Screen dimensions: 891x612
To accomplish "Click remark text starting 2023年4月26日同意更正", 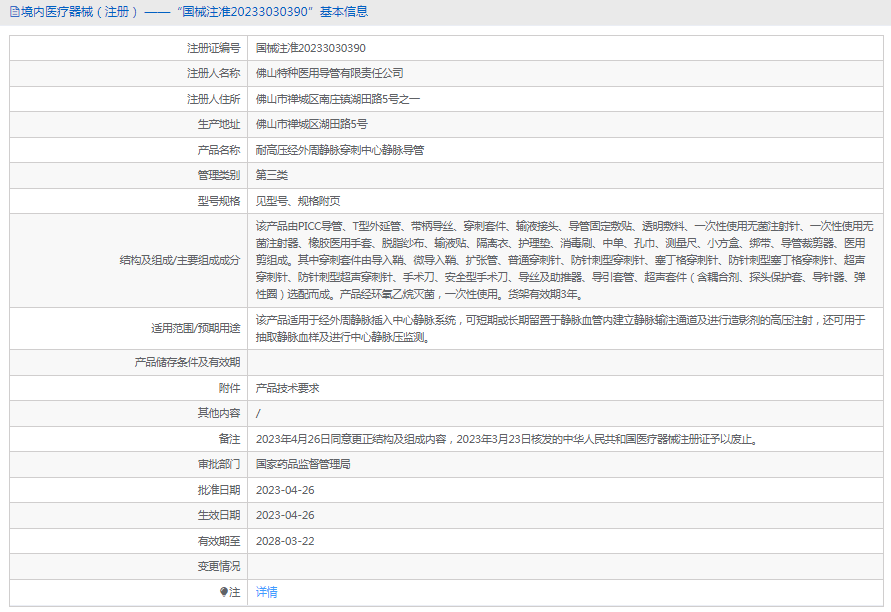I will tap(507, 439).
